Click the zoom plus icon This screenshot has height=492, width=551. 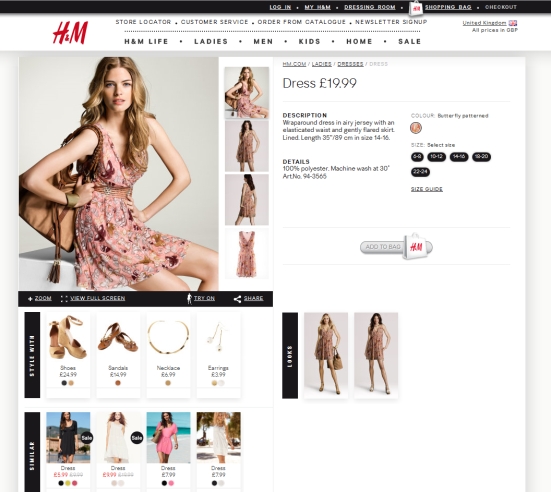point(30,299)
